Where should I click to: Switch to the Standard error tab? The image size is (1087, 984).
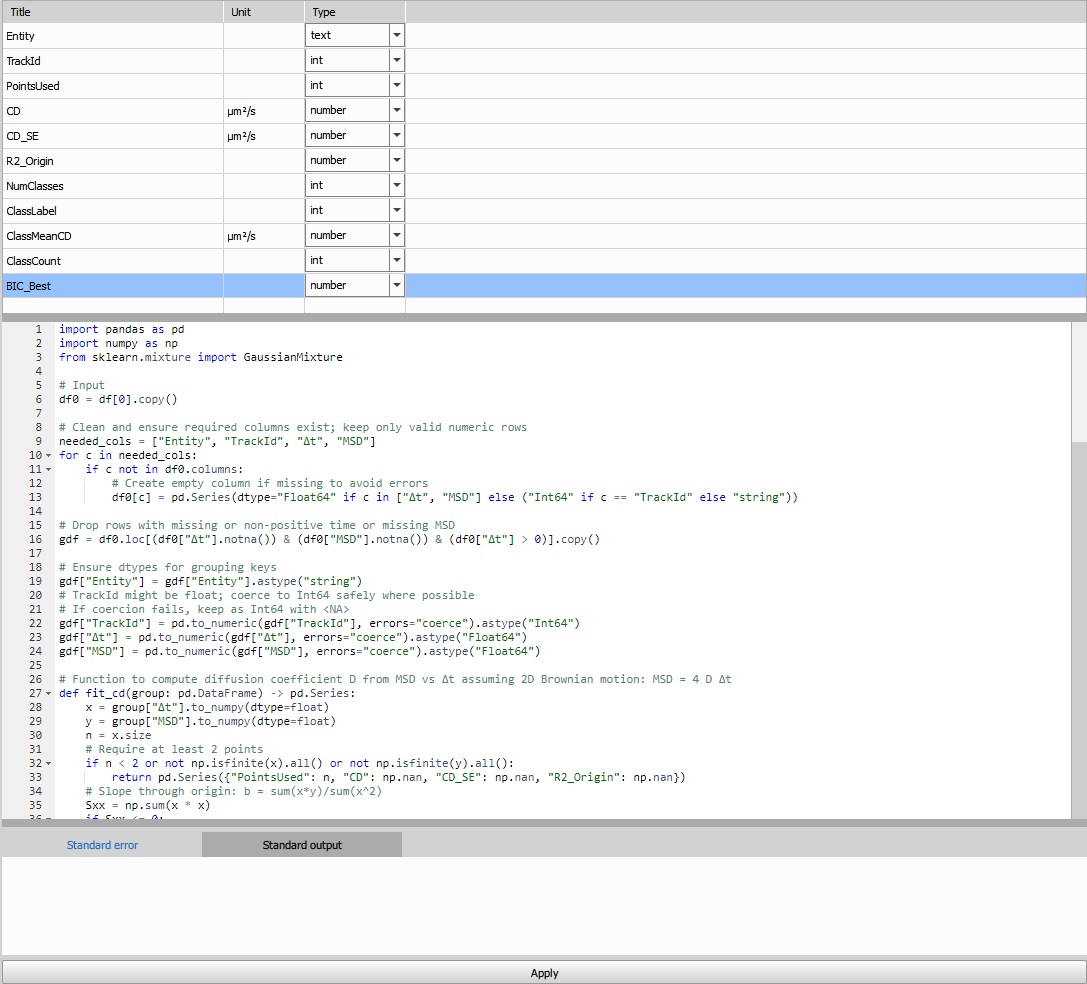[102, 845]
